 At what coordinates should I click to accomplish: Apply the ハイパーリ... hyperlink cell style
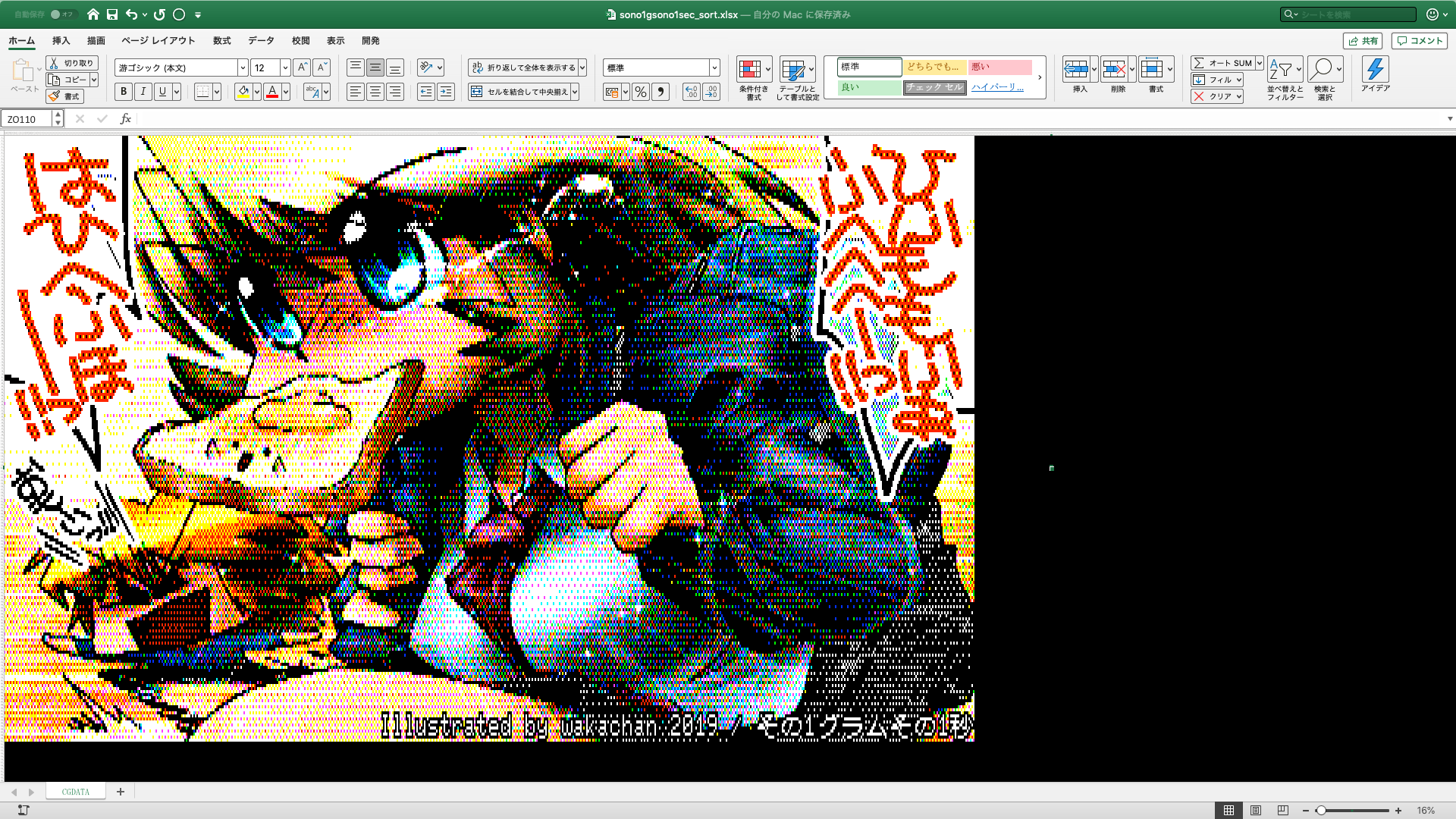point(1000,87)
